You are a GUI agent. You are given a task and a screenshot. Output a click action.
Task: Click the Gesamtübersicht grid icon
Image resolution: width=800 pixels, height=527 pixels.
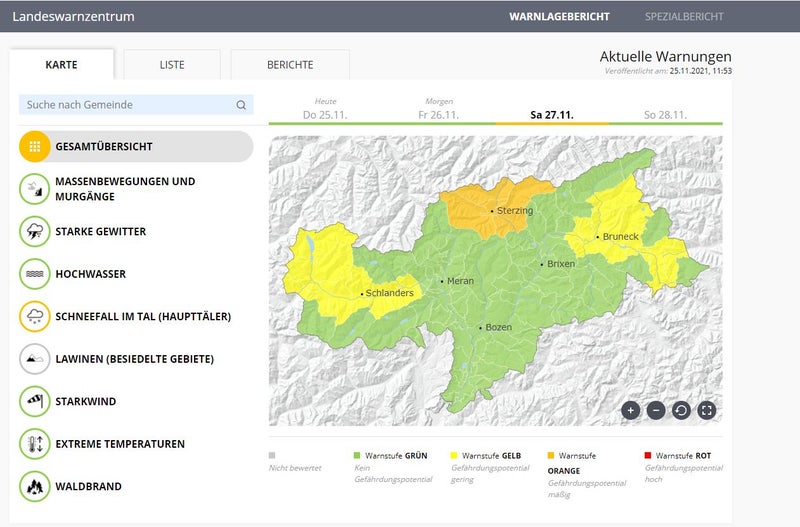35,146
